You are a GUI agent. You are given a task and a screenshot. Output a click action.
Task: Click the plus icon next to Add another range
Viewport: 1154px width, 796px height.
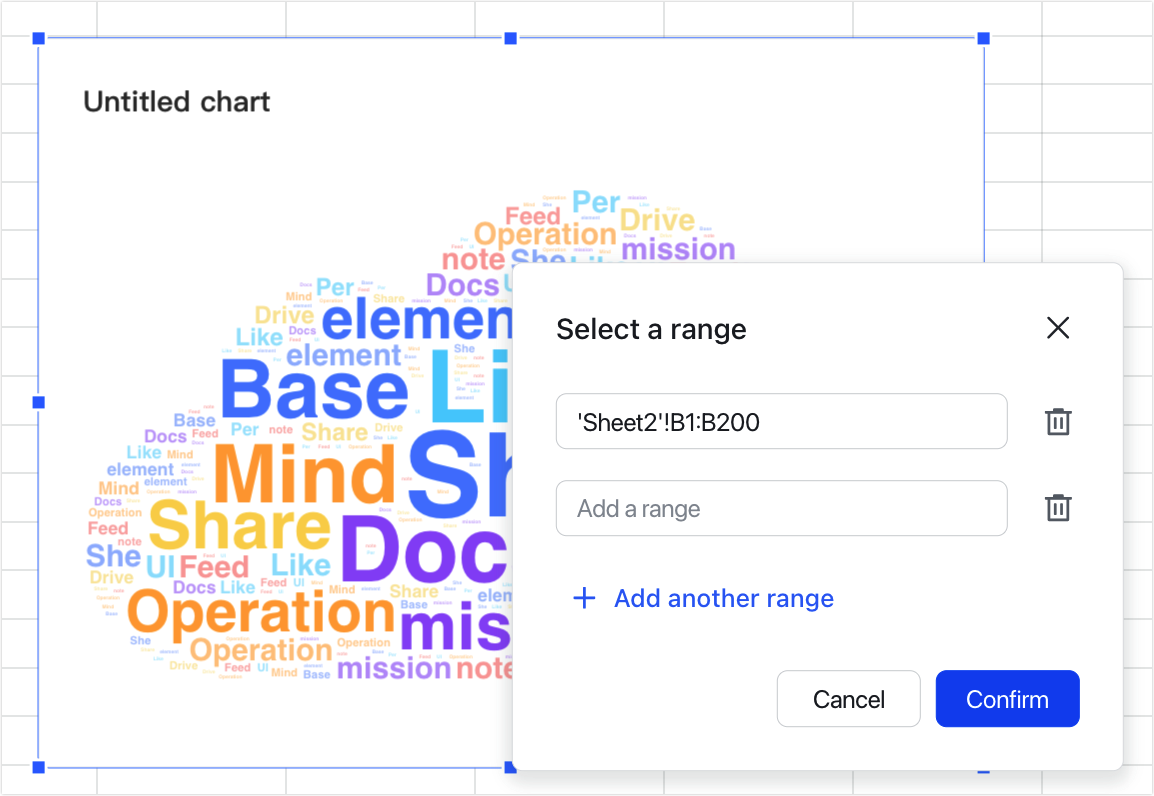(x=584, y=598)
